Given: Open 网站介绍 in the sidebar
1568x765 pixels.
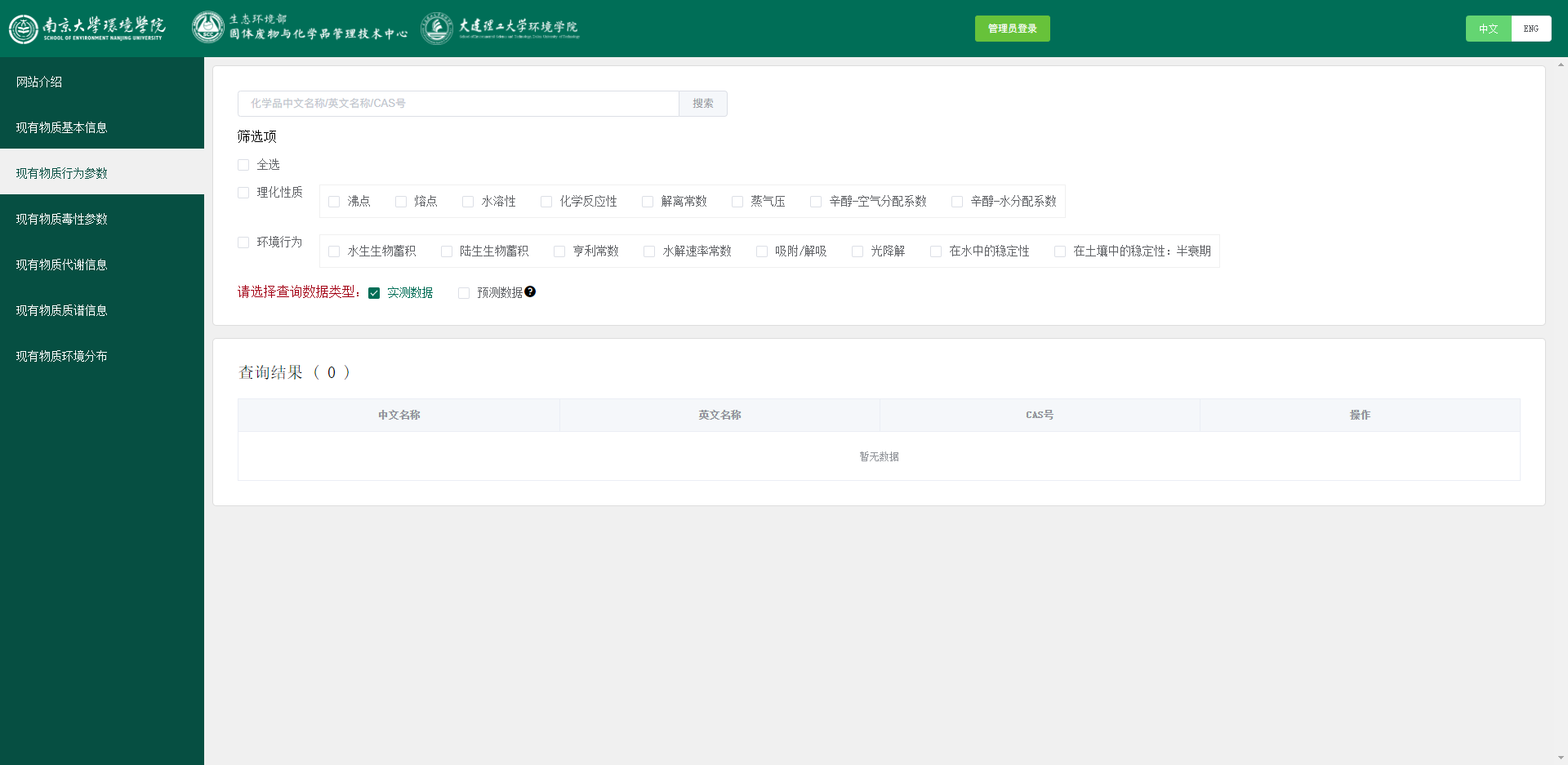Looking at the screenshot, I should pyautogui.click(x=102, y=82).
